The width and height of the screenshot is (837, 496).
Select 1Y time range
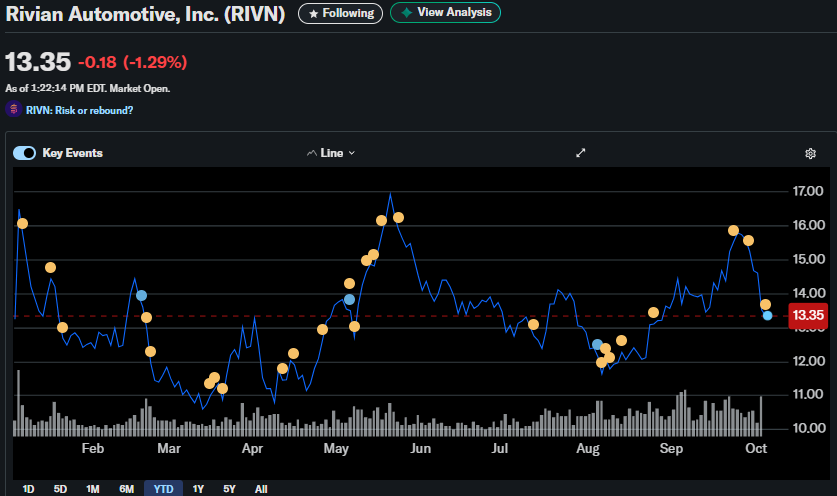pos(198,489)
